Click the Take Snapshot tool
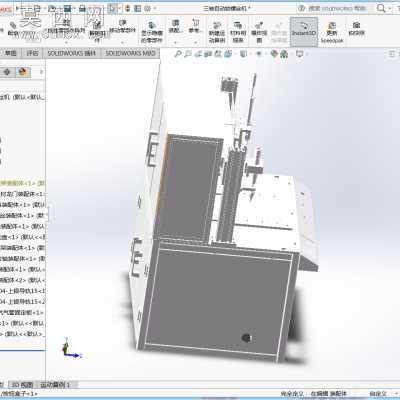 (x=356, y=28)
